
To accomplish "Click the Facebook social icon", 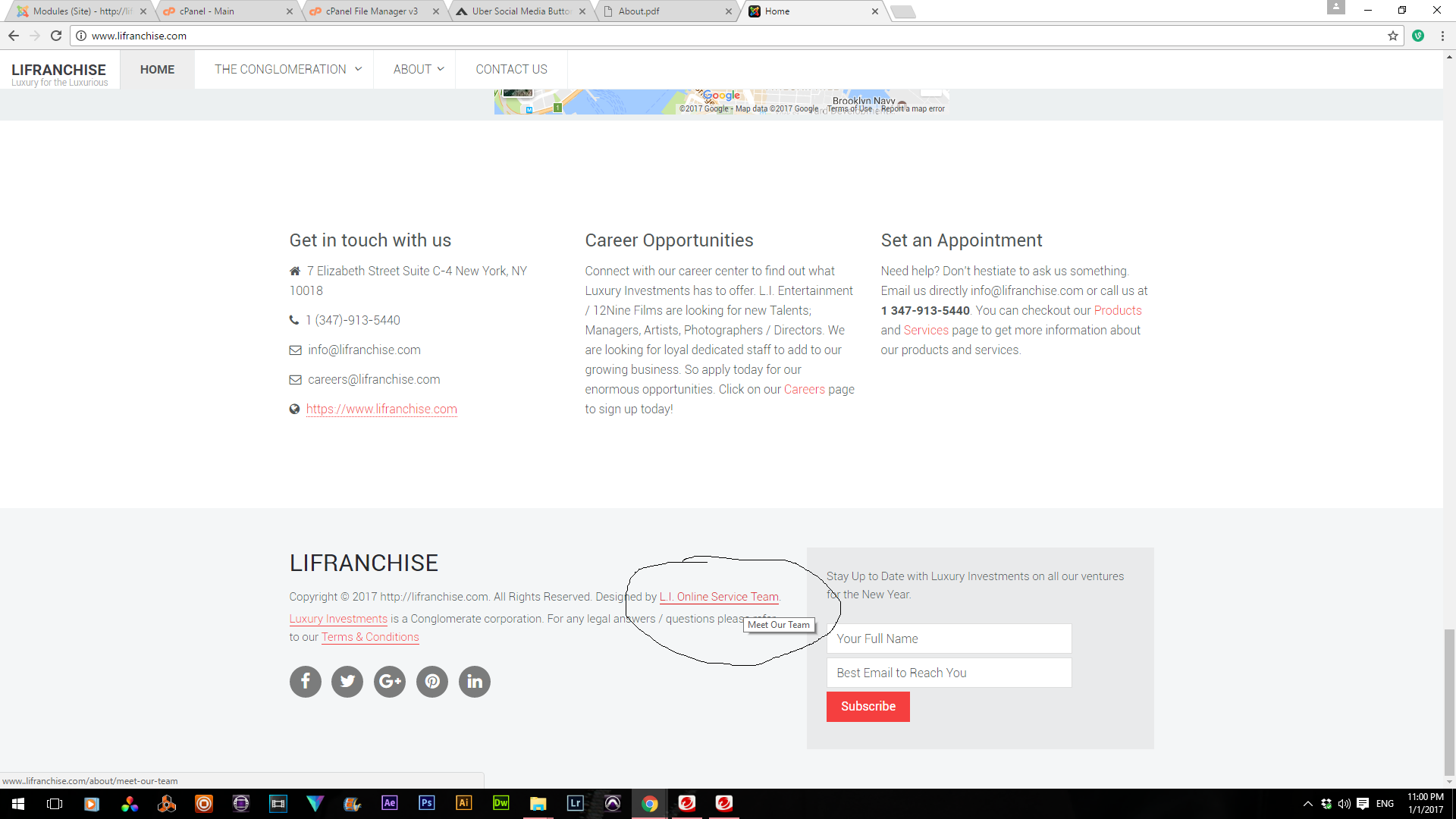I will (305, 681).
